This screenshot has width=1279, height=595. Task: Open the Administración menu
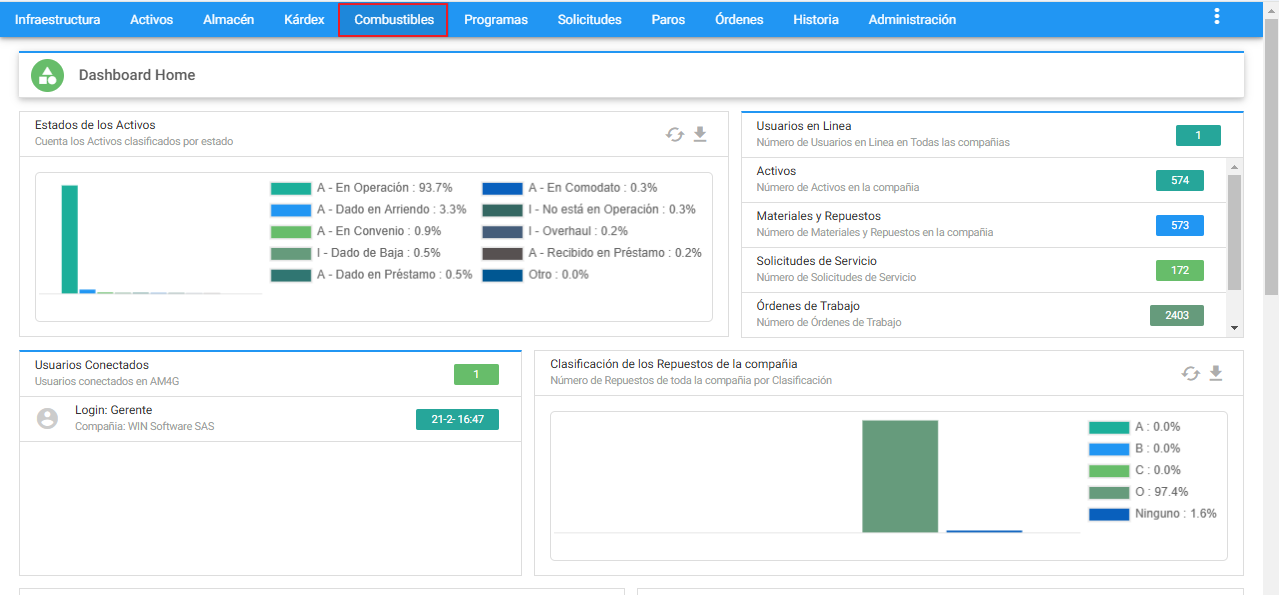tap(912, 20)
